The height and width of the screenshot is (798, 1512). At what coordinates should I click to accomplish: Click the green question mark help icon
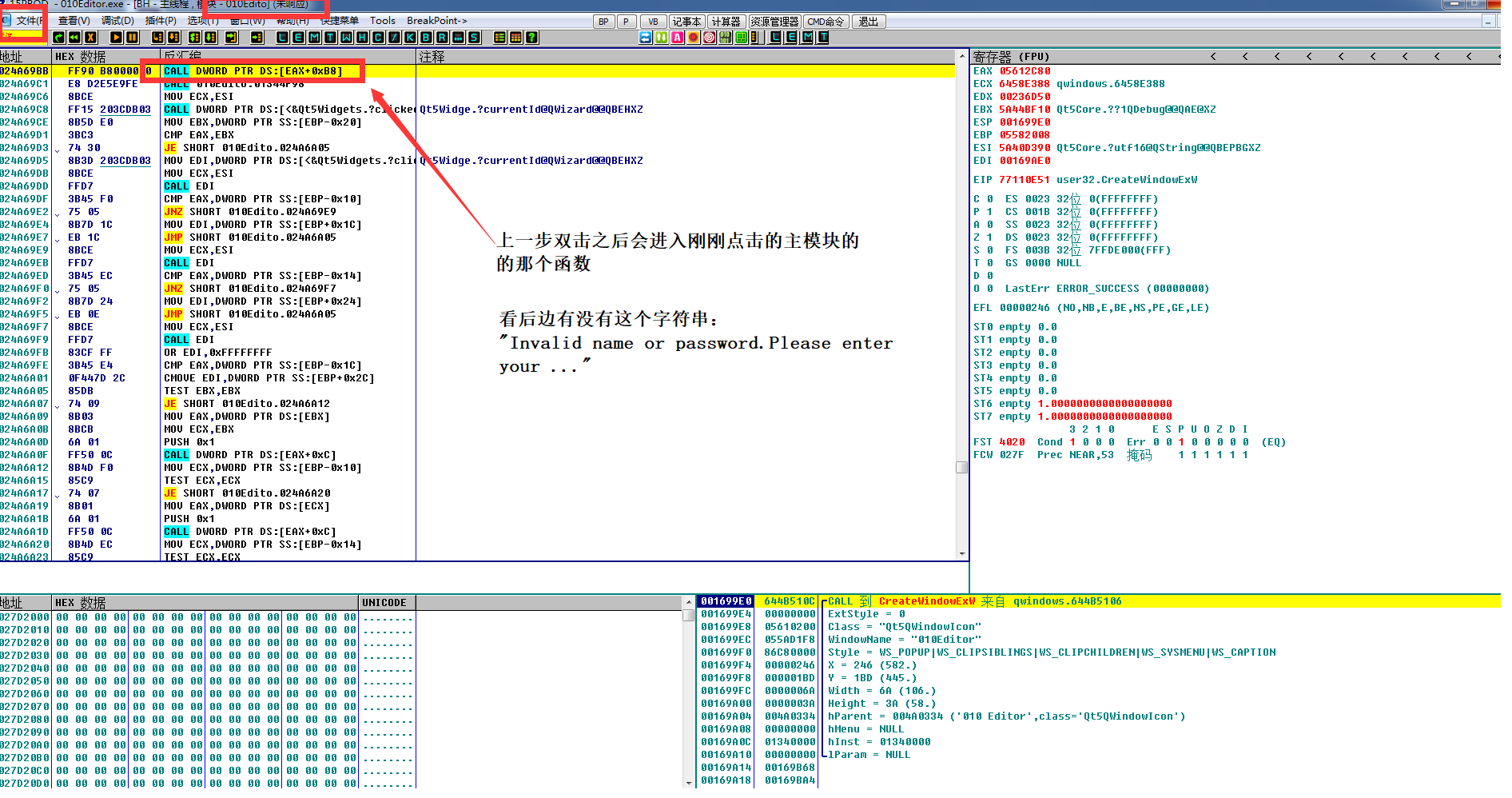coord(531,37)
